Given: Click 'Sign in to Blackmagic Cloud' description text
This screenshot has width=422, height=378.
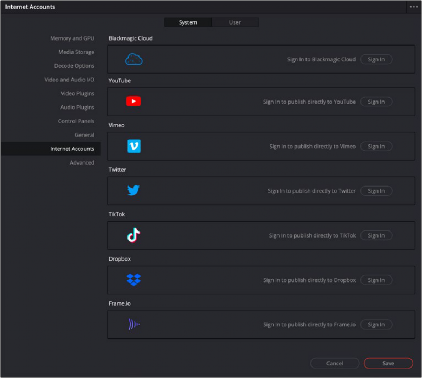Looking at the screenshot, I should pyautogui.click(x=321, y=59).
